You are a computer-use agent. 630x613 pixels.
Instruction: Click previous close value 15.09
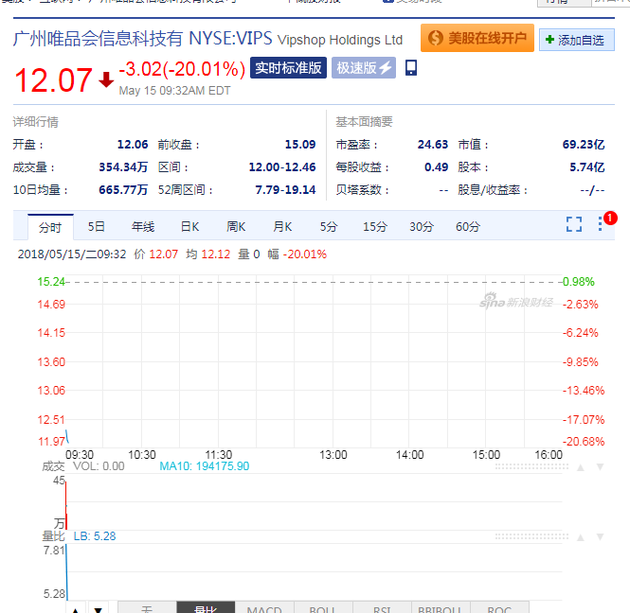click(300, 145)
